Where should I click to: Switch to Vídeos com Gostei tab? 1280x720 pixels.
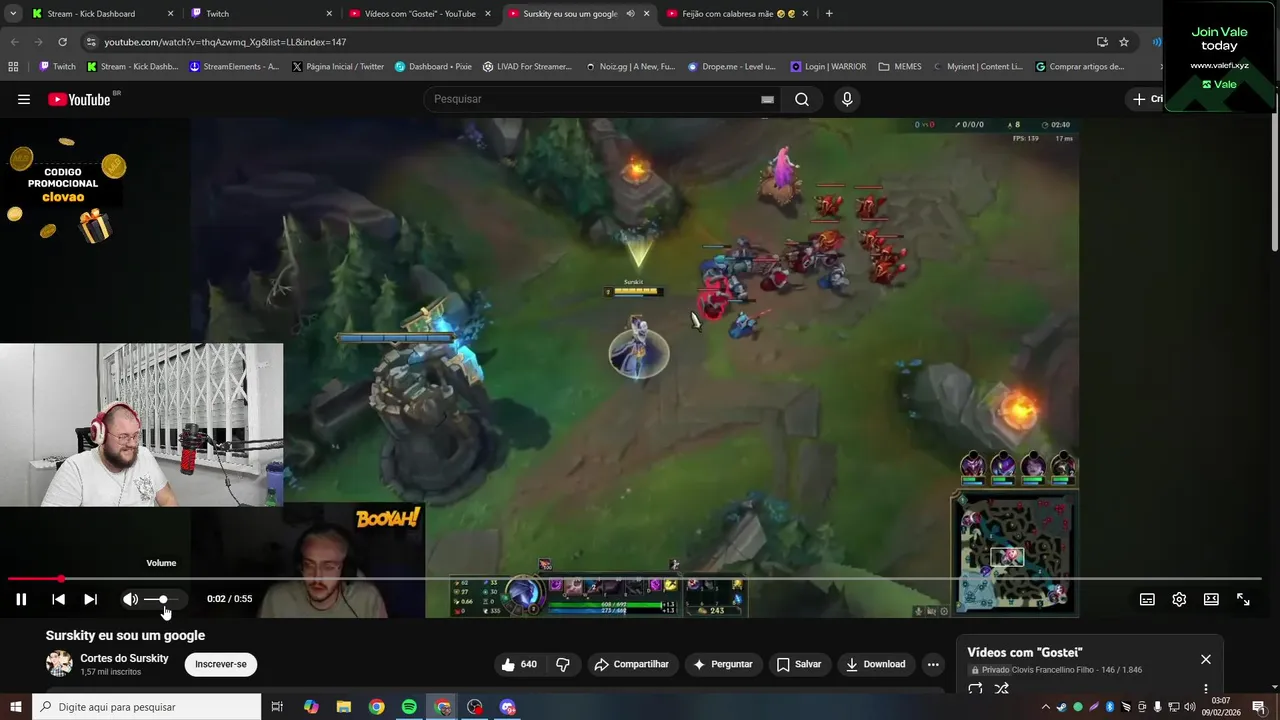[x=420, y=14]
